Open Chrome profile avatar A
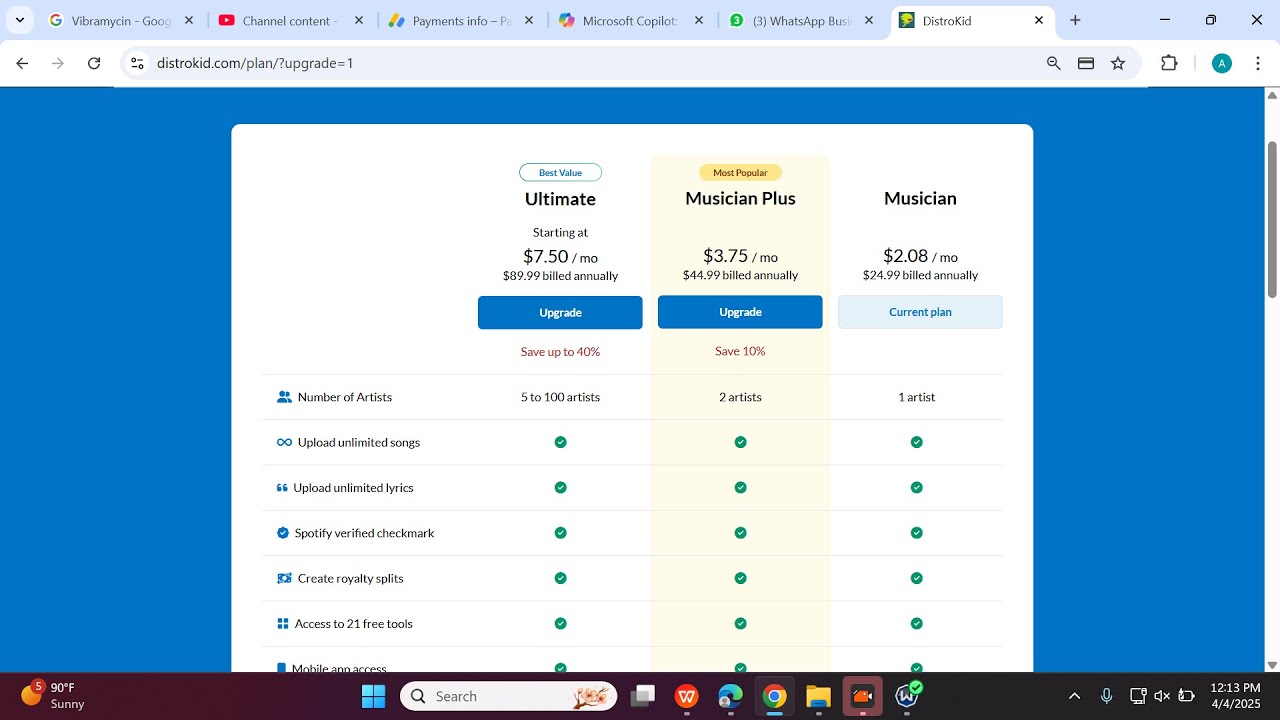This screenshot has width=1280, height=720. point(1221,63)
